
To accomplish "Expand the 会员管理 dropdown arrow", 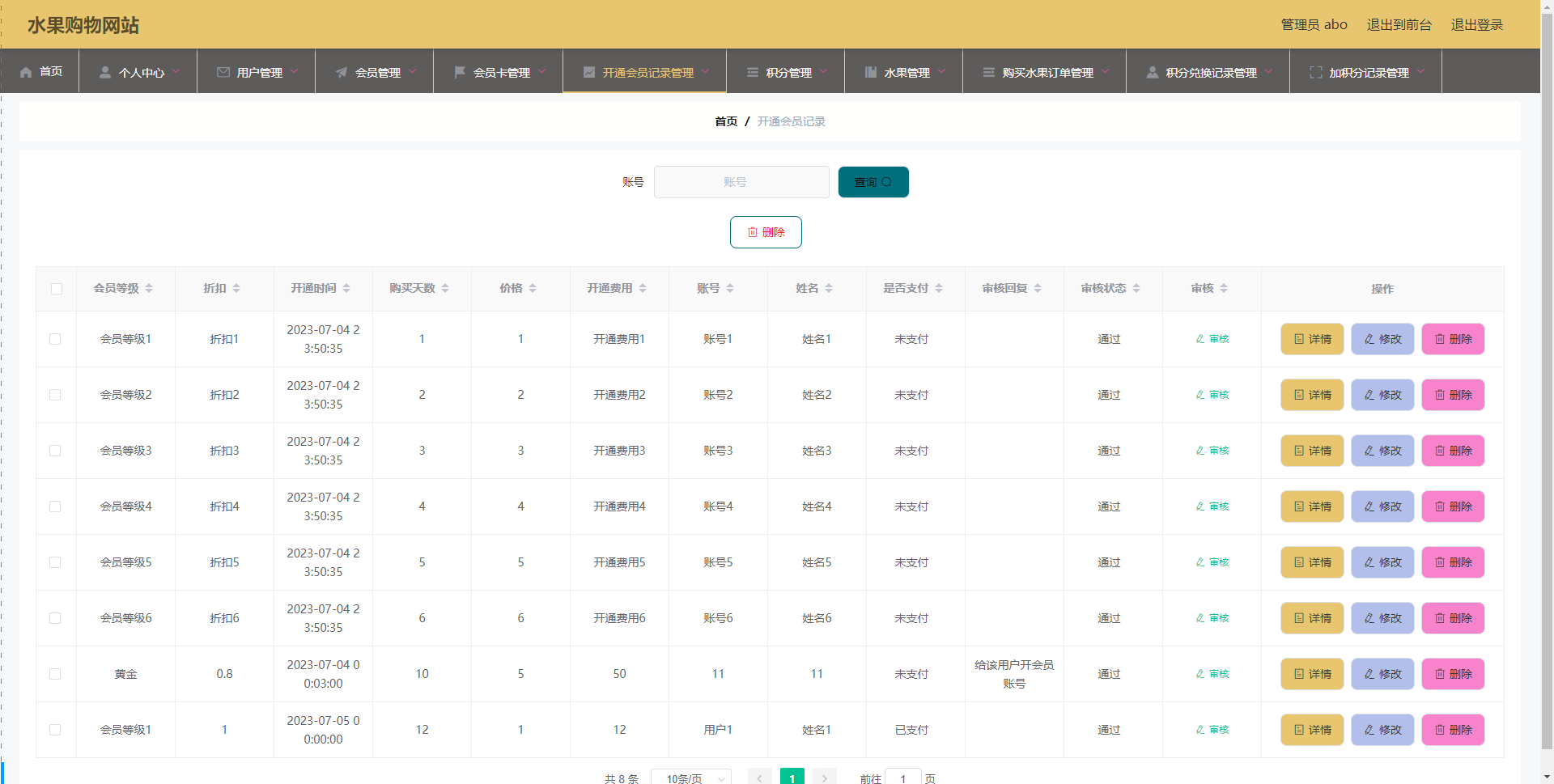I will (x=412, y=71).
